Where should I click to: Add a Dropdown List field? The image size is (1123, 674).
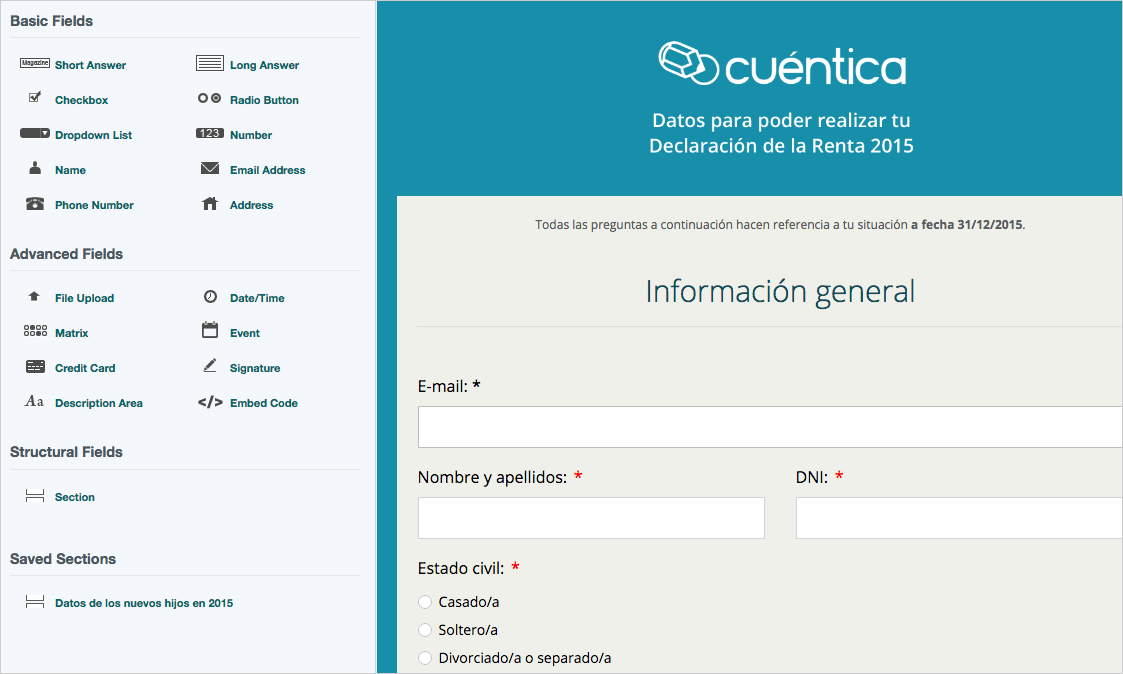click(x=92, y=135)
